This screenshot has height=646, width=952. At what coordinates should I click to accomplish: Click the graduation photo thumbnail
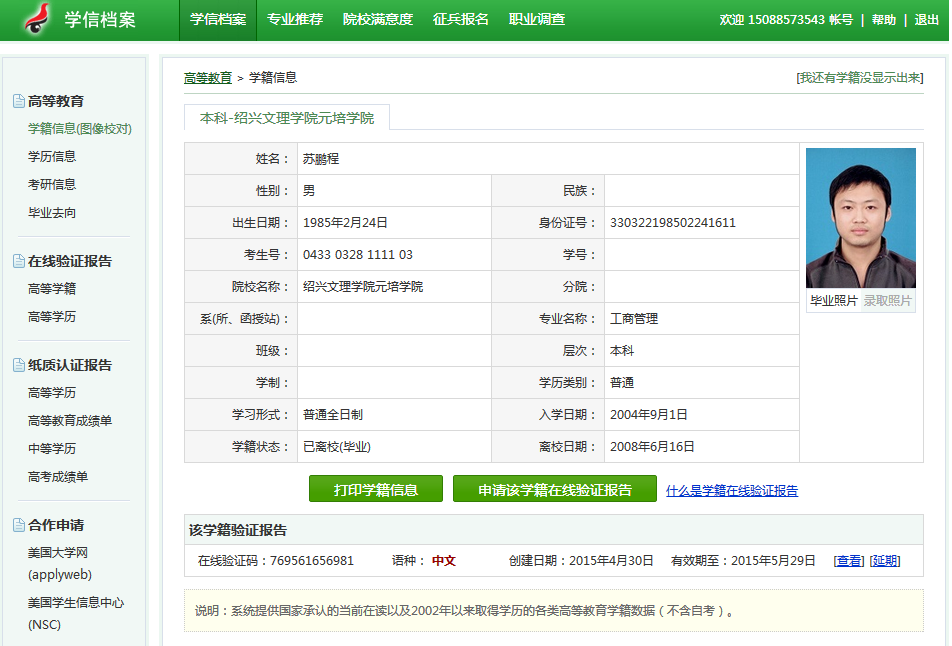pyautogui.click(x=860, y=218)
